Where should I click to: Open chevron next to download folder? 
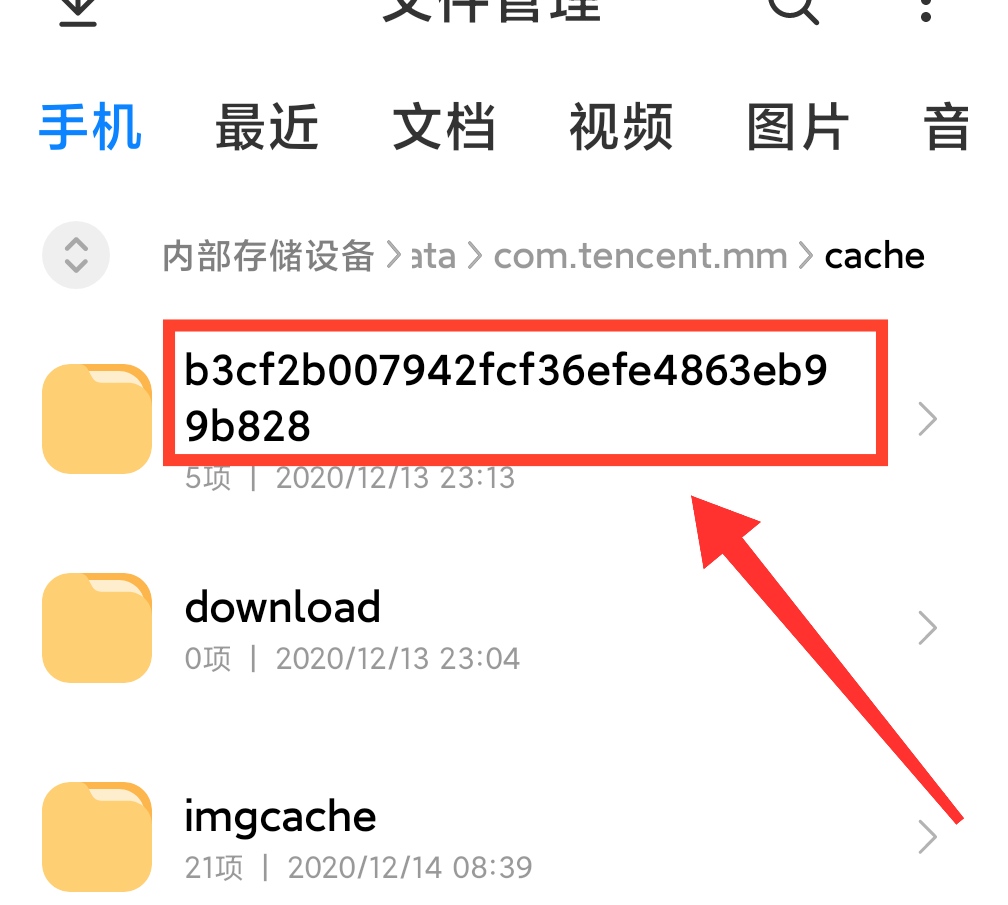click(927, 627)
